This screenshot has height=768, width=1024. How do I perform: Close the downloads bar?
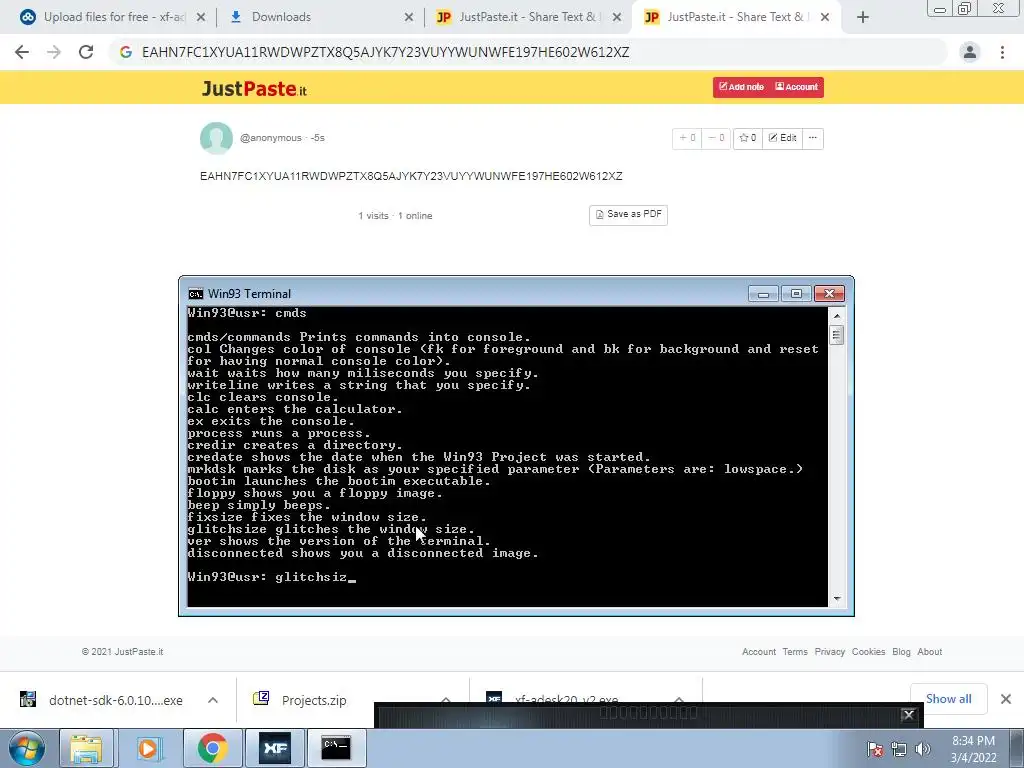point(1006,699)
